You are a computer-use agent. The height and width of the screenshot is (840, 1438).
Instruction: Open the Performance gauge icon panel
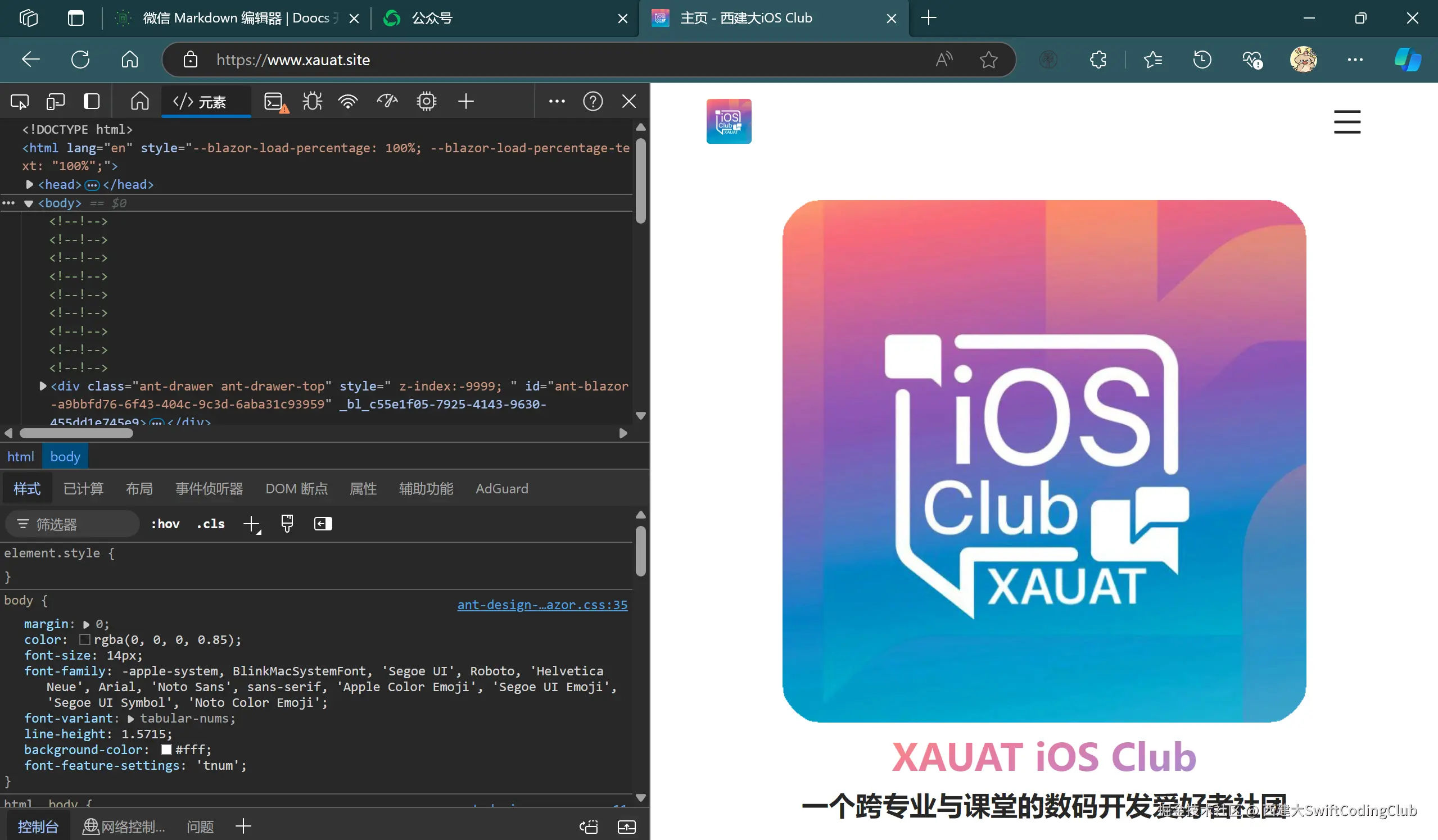tap(387, 102)
